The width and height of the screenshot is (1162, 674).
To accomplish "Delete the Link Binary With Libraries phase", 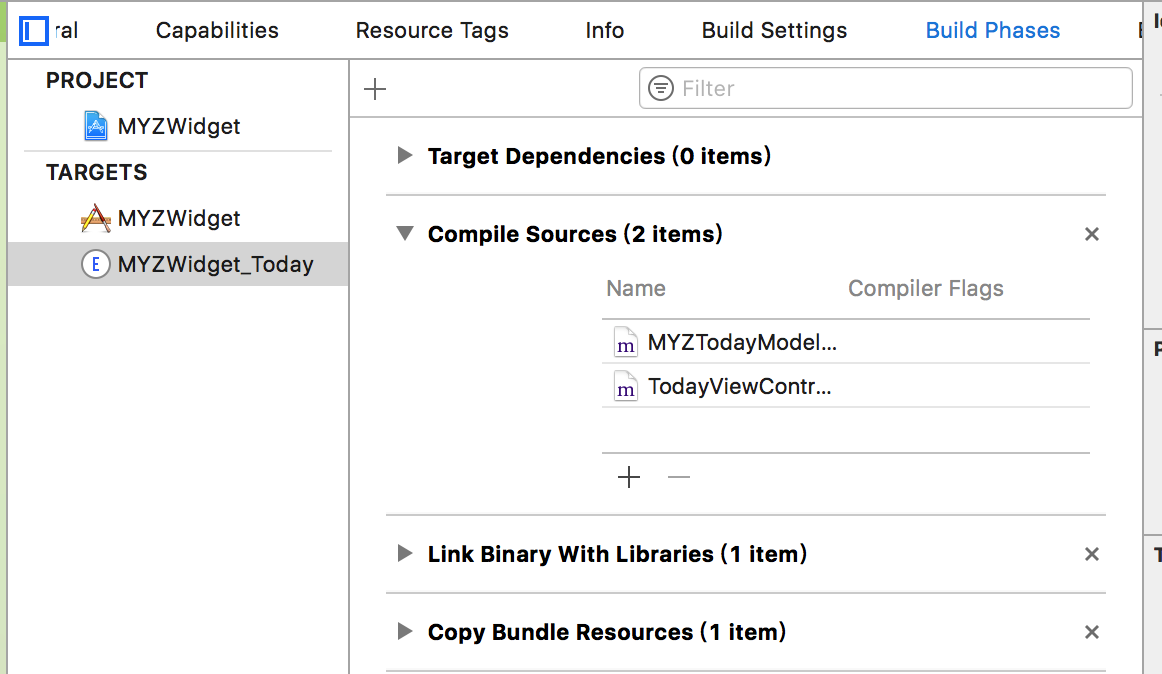I will [1091, 554].
